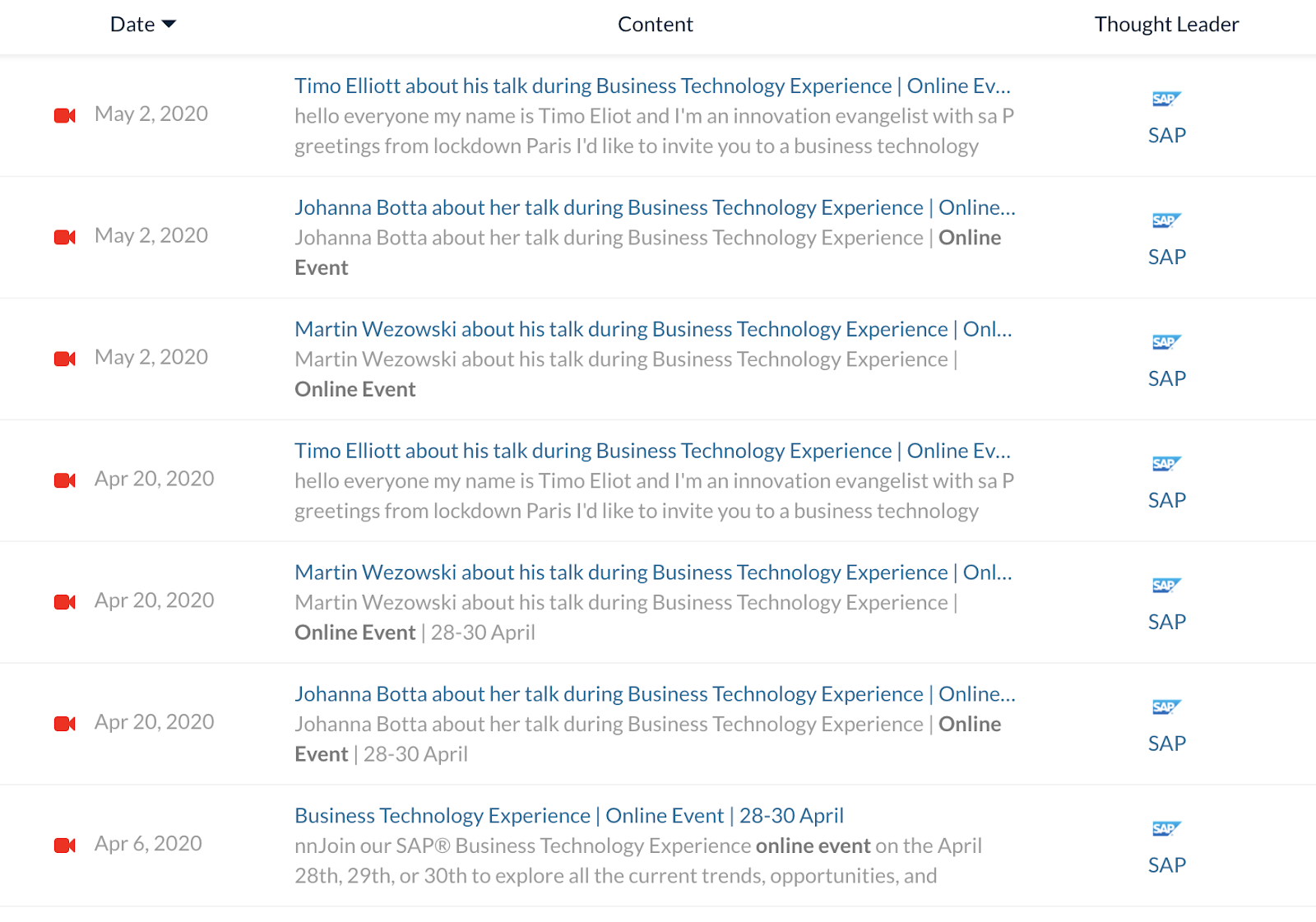Click Johanna Botta description ending '28-30 April'
Viewport: 1316px width, 922px height.
(x=648, y=739)
